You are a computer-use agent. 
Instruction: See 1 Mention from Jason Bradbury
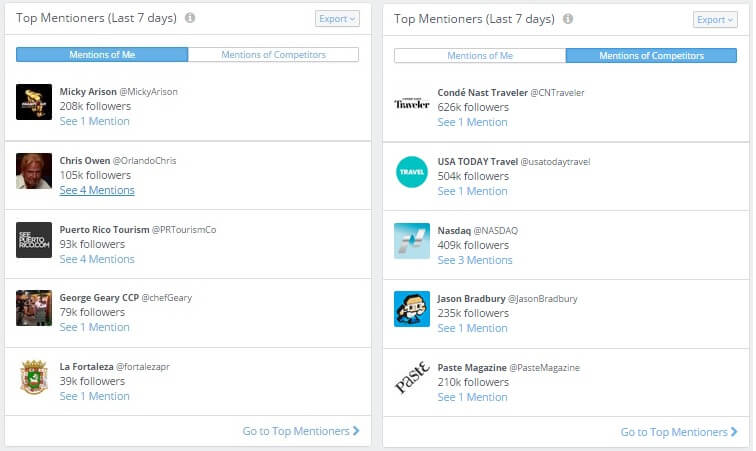(x=472, y=328)
